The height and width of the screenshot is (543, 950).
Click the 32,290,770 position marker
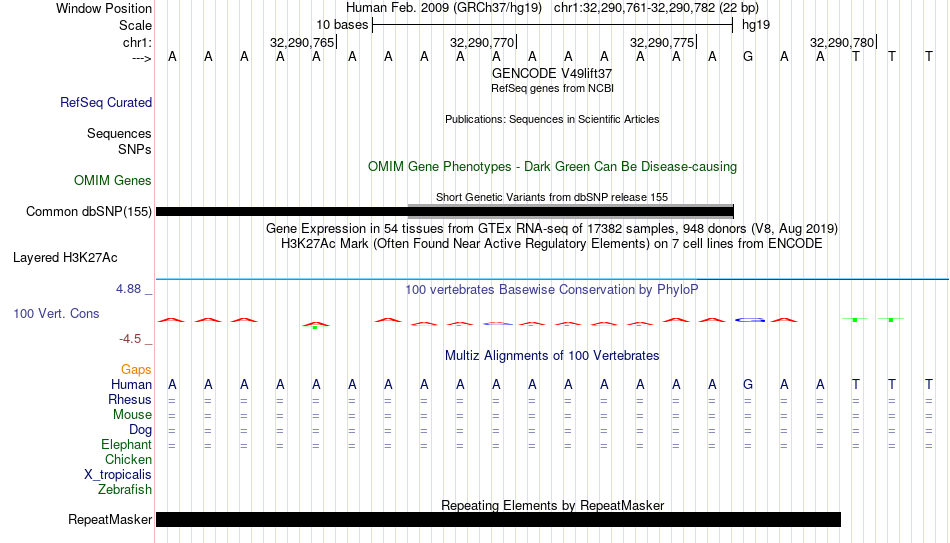[x=482, y=42]
